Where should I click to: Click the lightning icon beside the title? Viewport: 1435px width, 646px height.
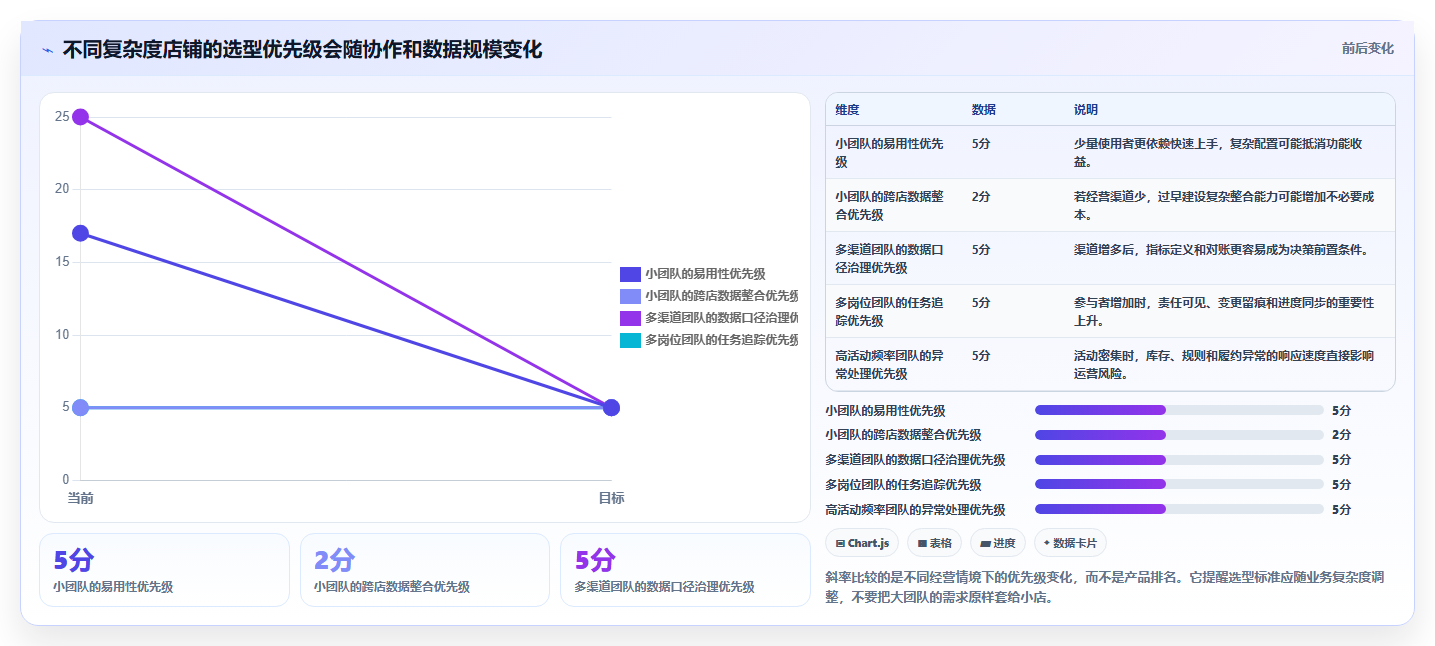click(48, 50)
